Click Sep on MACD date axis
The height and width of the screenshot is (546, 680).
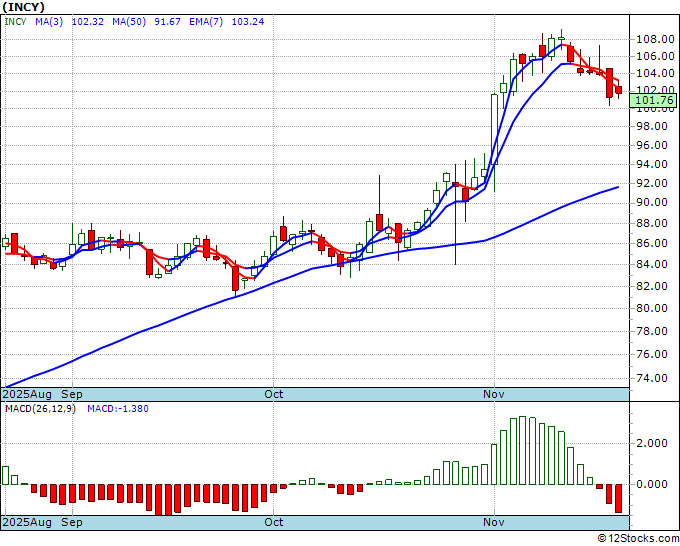pyautogui.click(x=72, y=522)
